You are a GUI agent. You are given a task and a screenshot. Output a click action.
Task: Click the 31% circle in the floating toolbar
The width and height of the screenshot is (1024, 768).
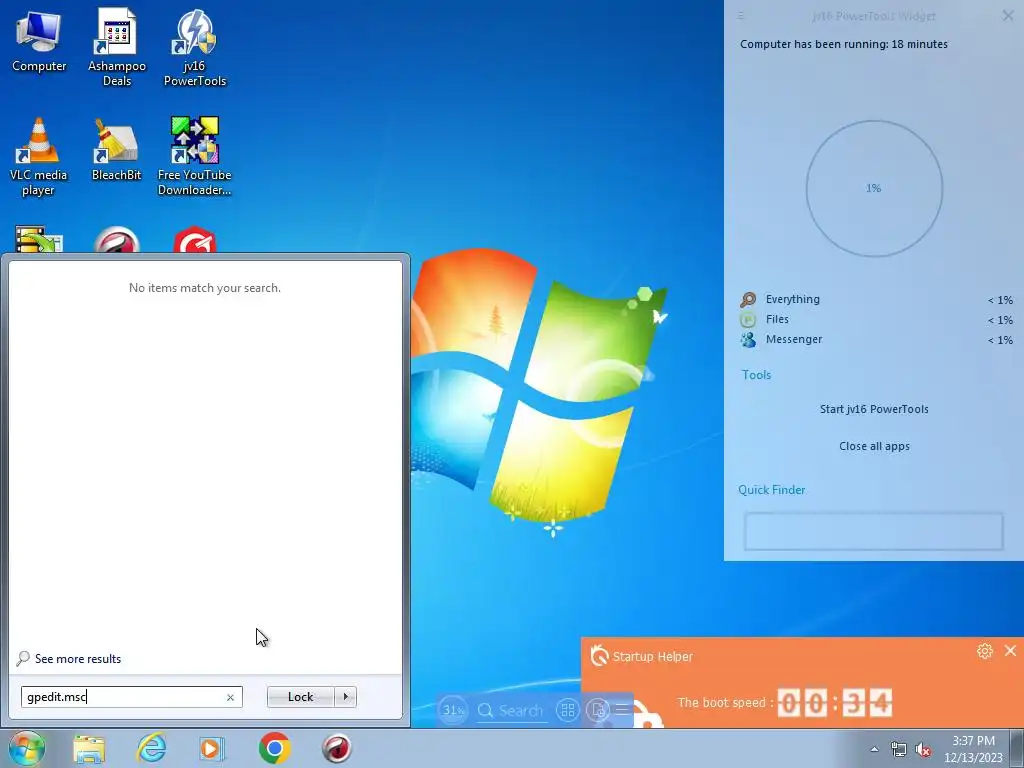[453, 710]
